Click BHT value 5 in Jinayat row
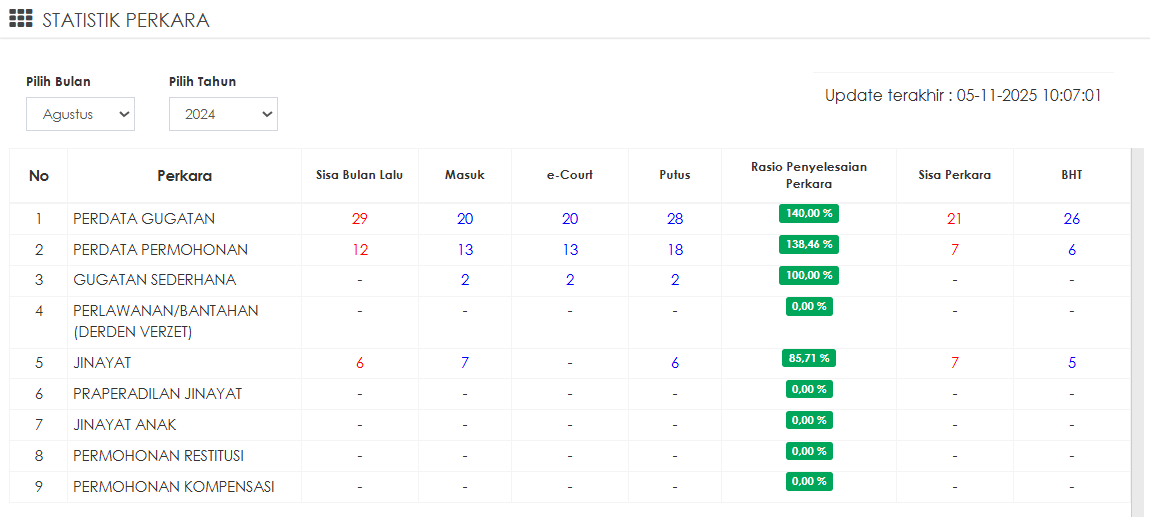 (1071, 363)
